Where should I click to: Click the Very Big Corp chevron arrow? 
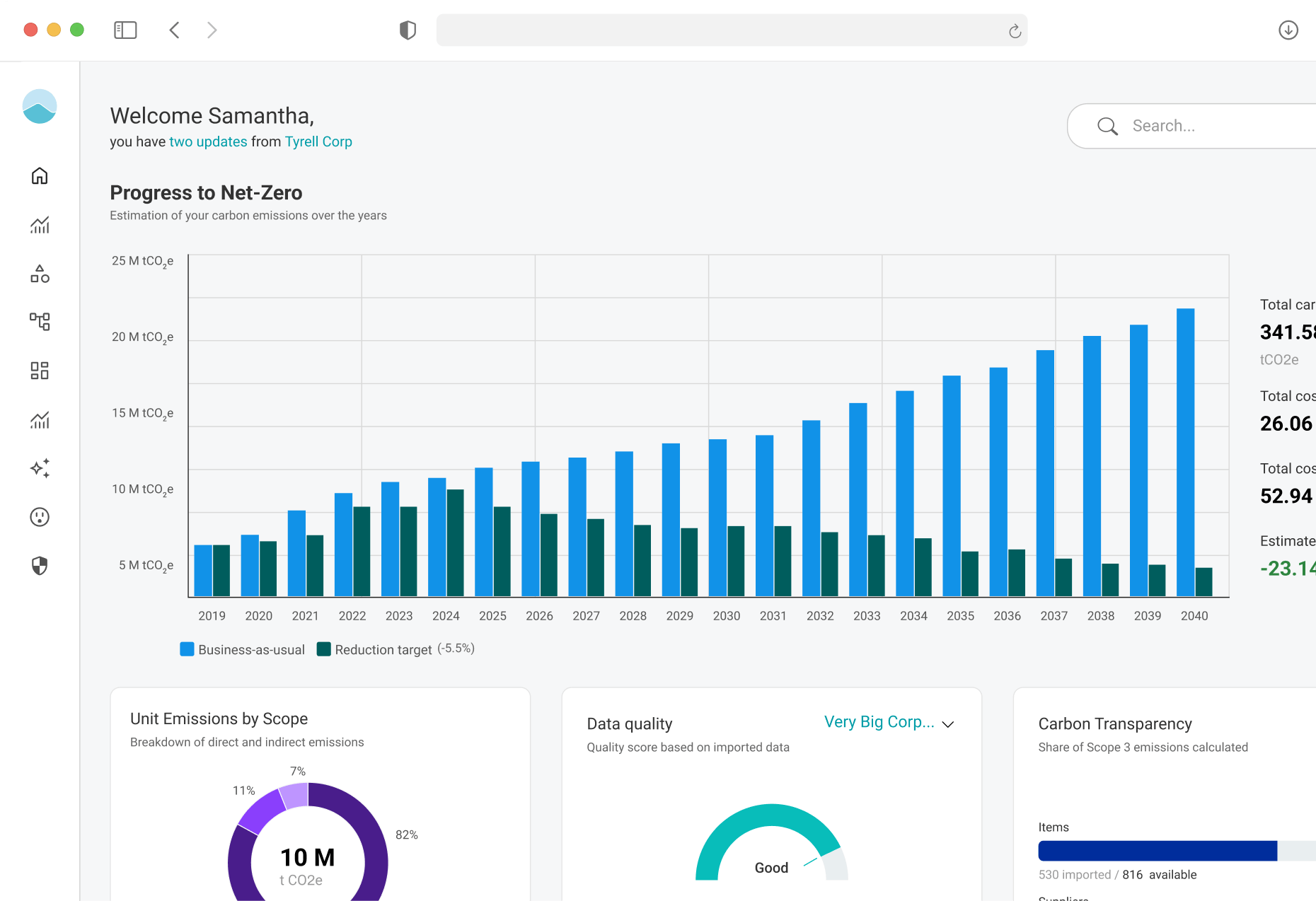tap(948, 724)
